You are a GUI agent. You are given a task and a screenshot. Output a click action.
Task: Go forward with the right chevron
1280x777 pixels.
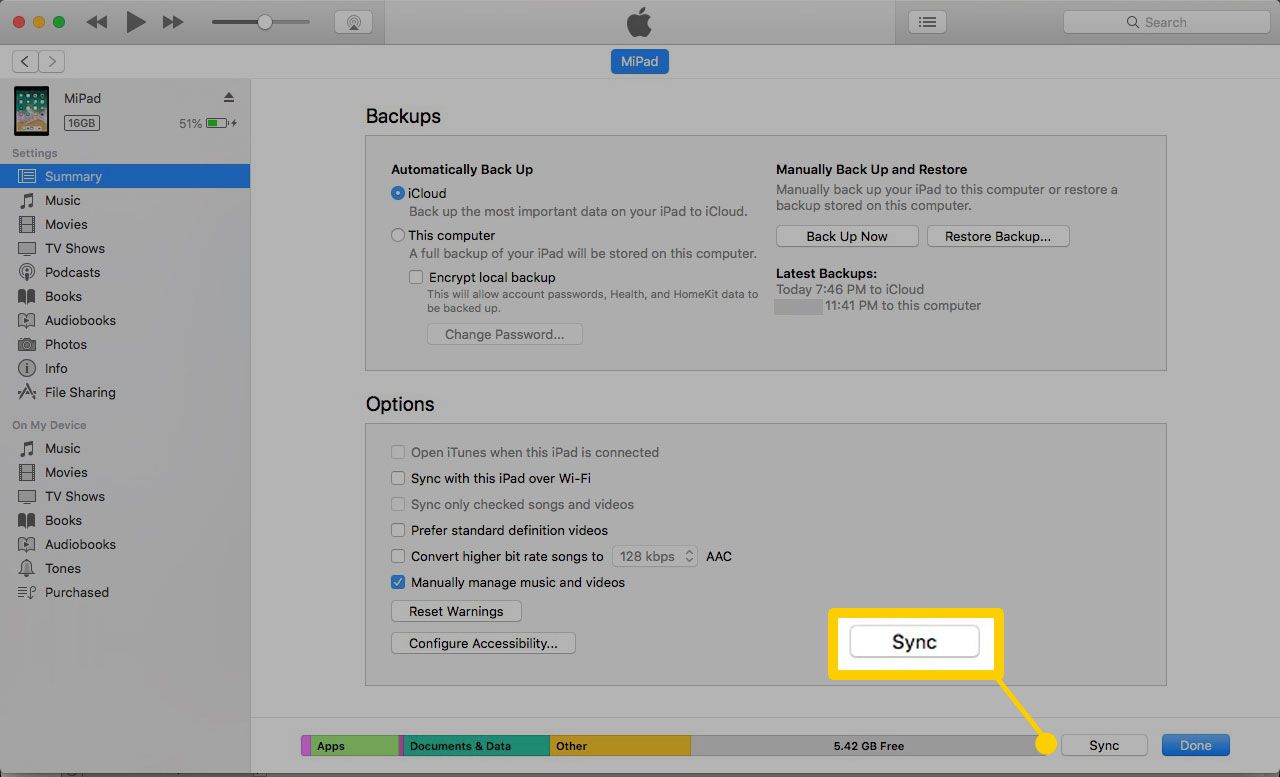[52, 62]
